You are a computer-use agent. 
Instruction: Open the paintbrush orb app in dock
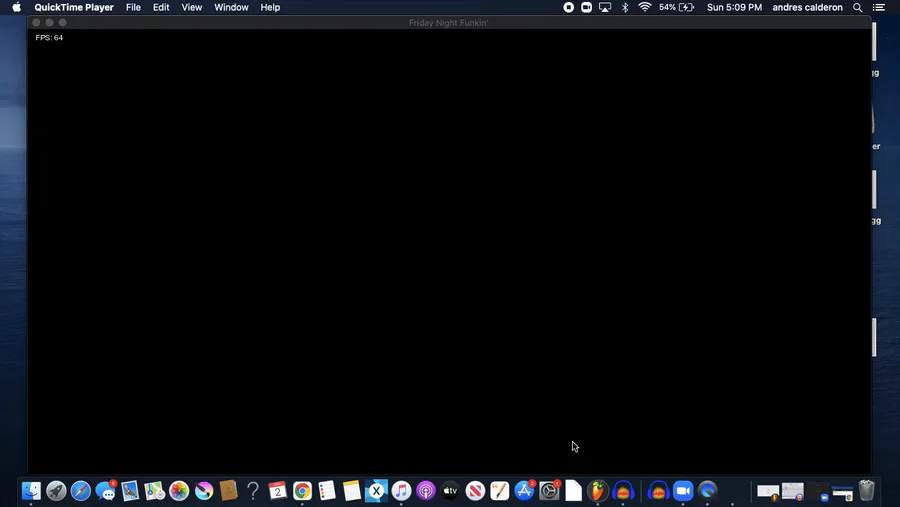[x=204, y=491]
